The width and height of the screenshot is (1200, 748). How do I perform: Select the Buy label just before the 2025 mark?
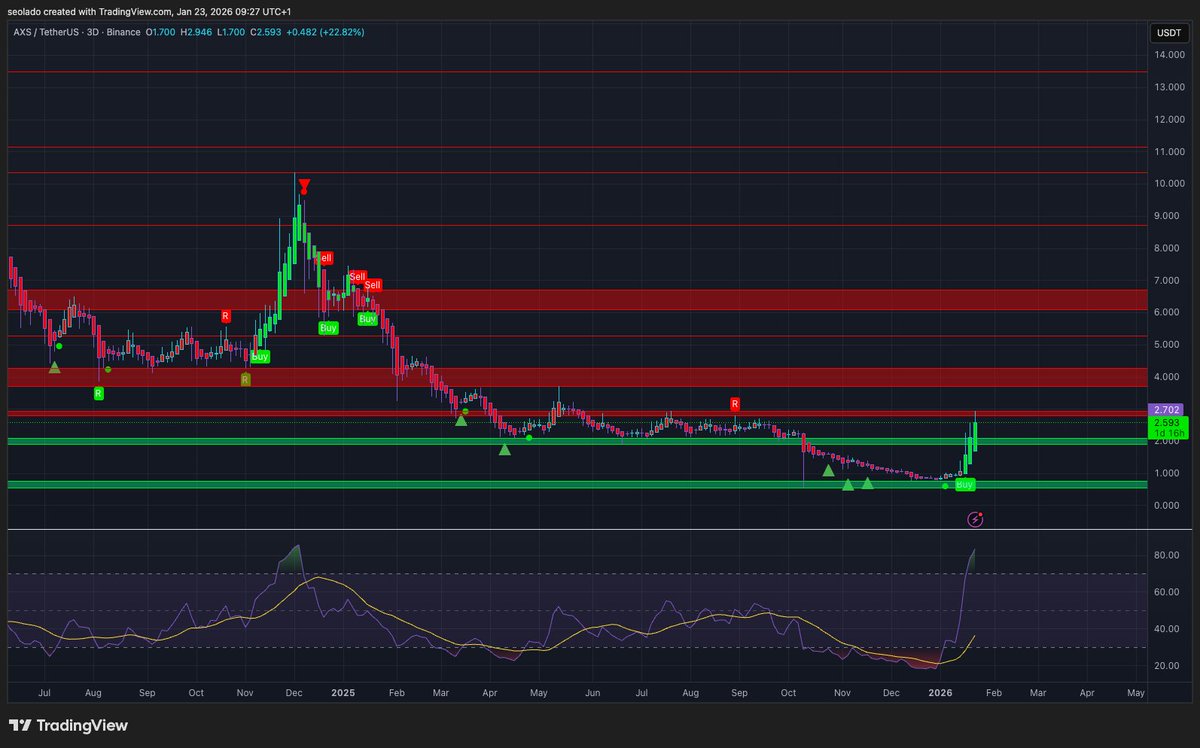click(328, 327)
